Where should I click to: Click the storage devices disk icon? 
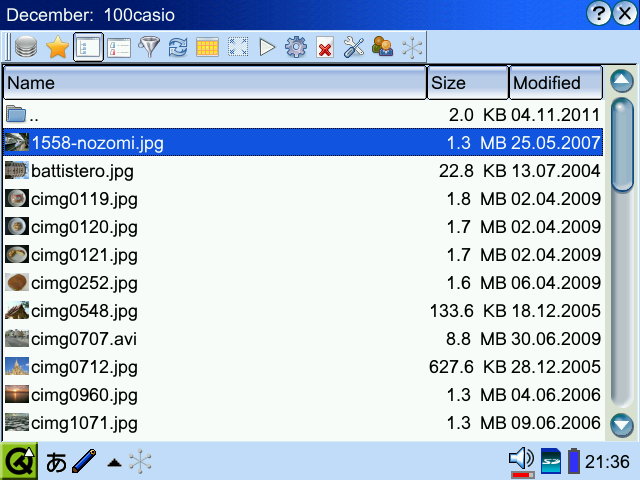tap(27, 47)
